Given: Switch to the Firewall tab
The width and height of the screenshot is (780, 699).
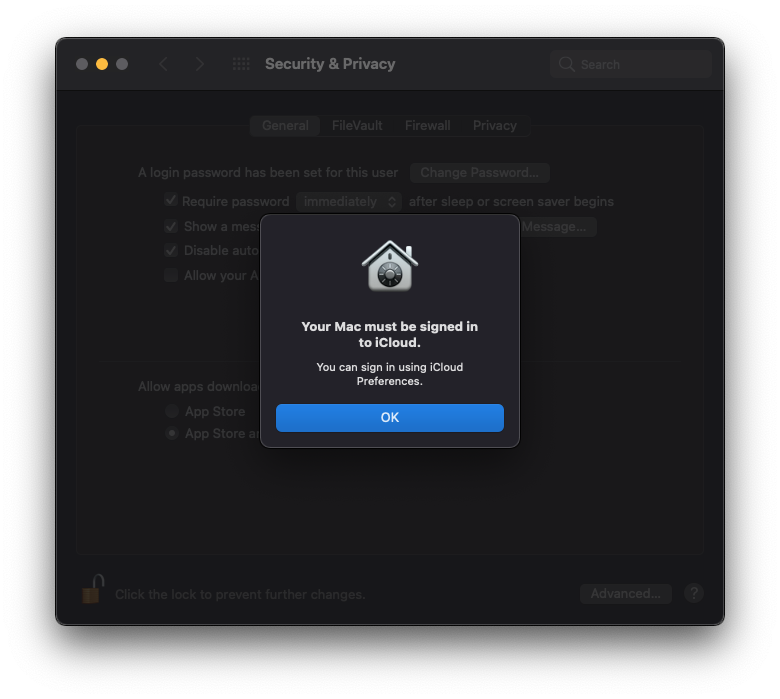Looking at the screenshot, I should [x=427, y=125].
